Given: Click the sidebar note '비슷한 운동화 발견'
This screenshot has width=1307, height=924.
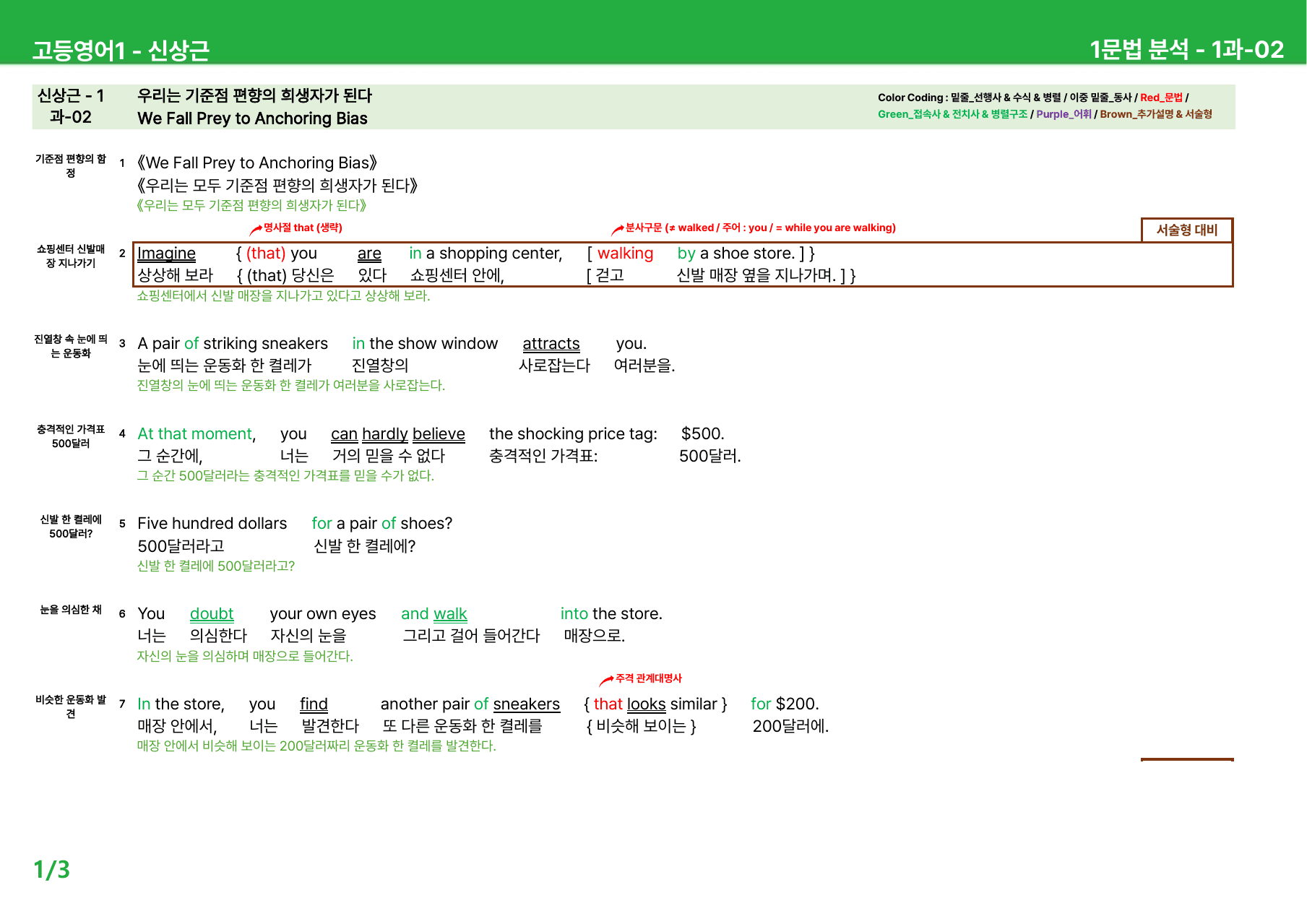Looking at the screenshot, I should coord(71,707).
